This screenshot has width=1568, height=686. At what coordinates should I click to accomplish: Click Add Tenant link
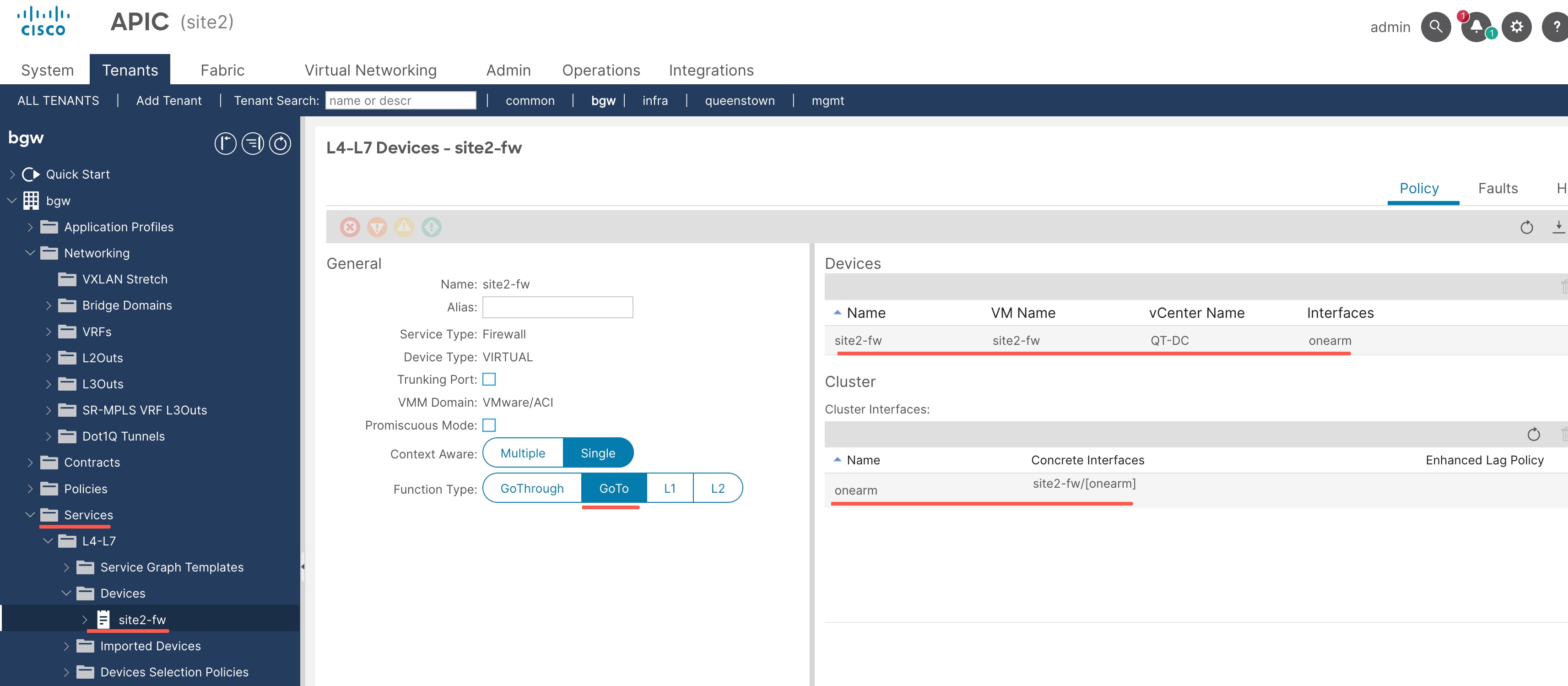pyautogui.click(x=168, y=101)
